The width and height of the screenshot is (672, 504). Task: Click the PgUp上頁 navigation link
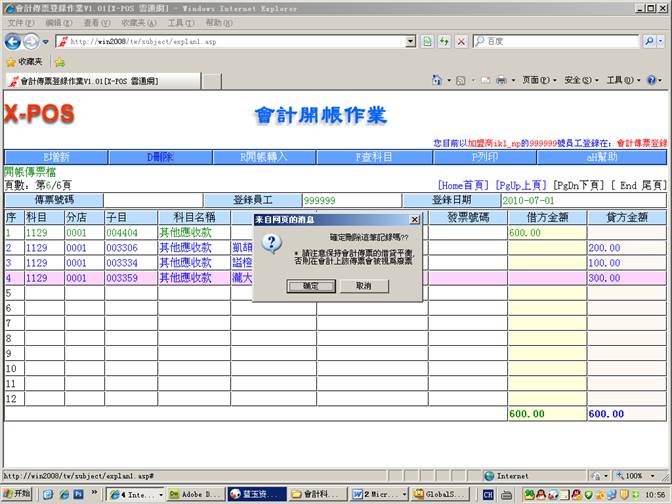pyautogui.click(x=520, y=185)
